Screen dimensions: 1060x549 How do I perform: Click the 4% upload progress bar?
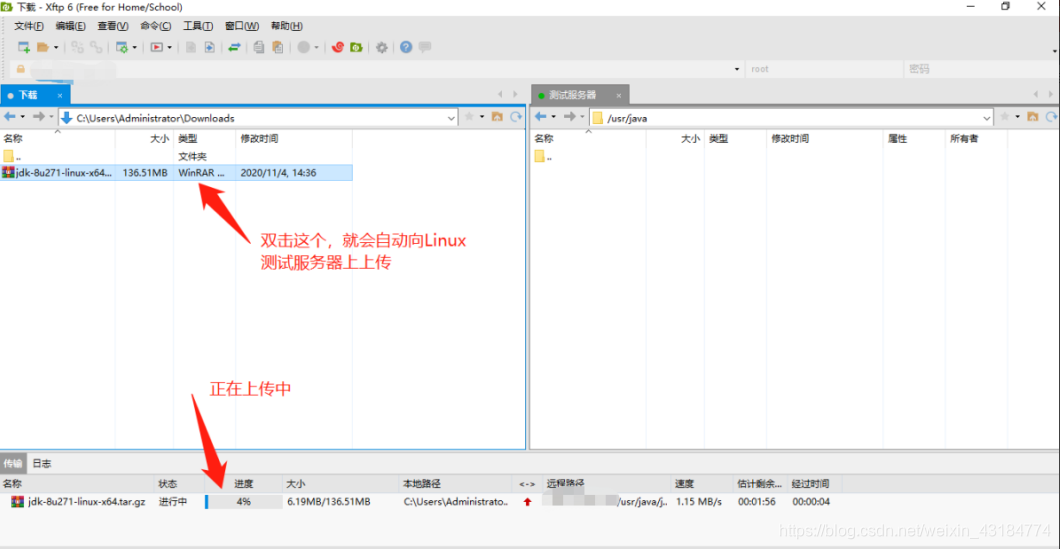pos(244,502)
